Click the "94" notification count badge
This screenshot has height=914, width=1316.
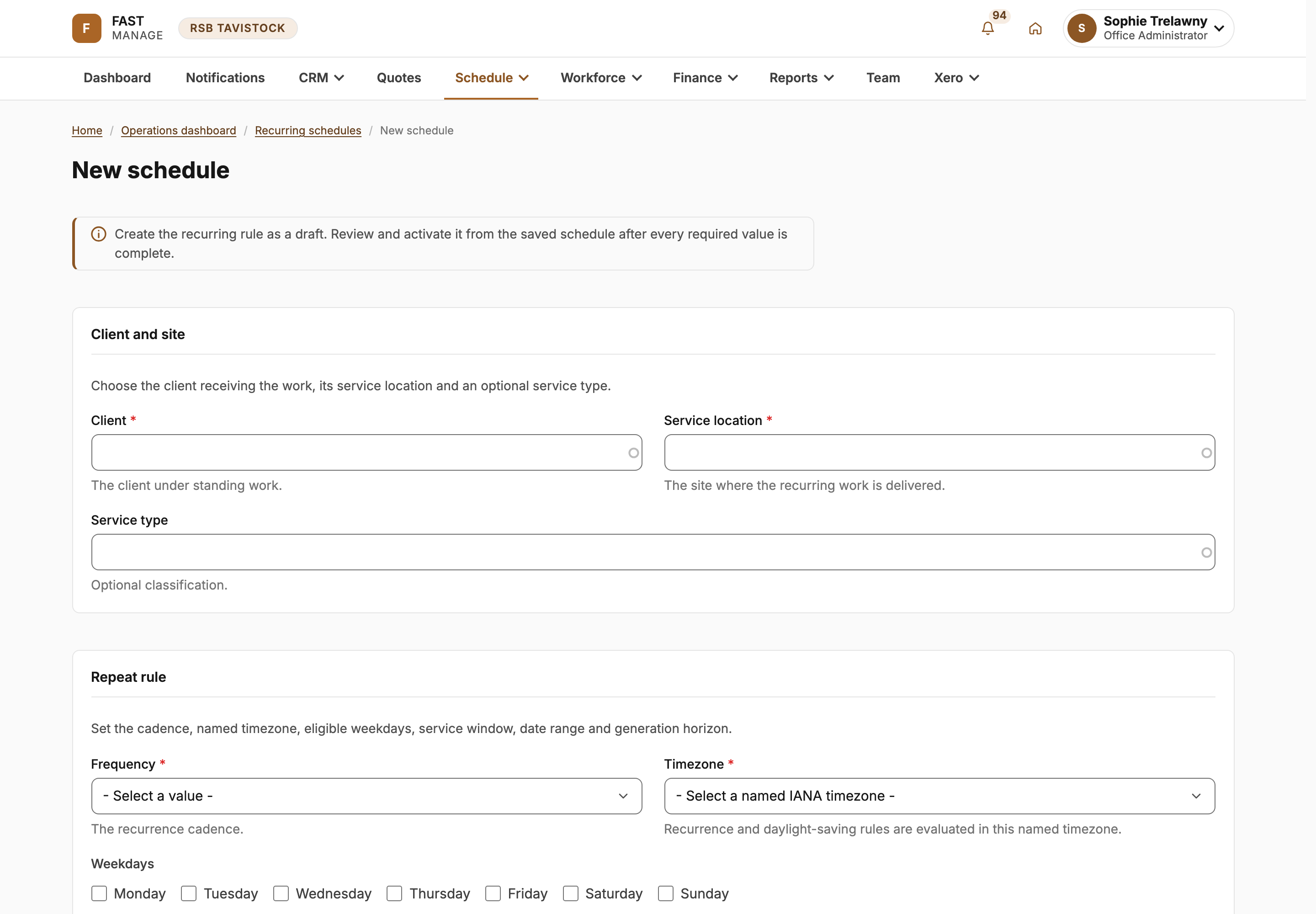(999, 16)
